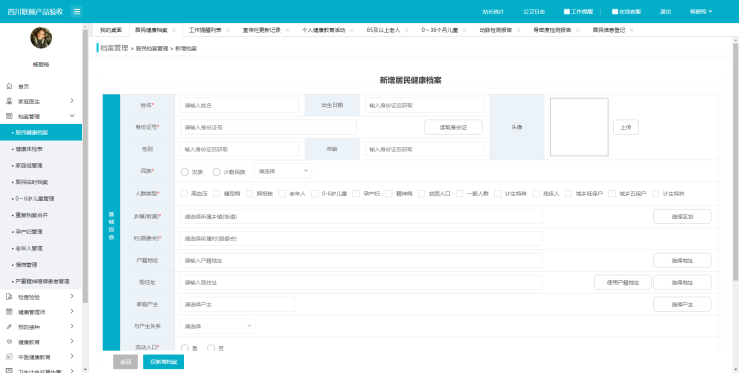Open the user account dropdown in header
740x374 pixels.
pos(701,11)
